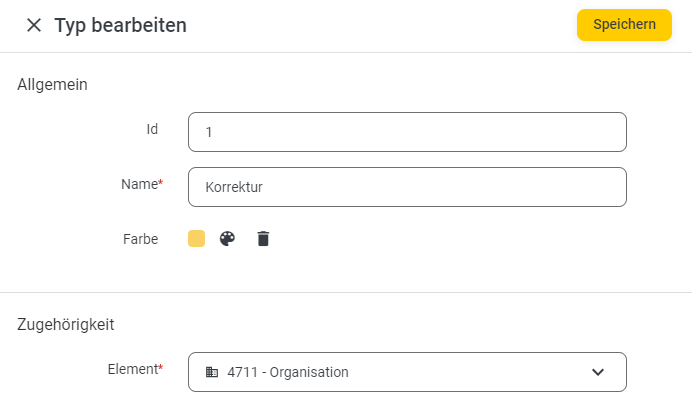The height and width of the screenshot is (411, 692).
Task: Open the color palette picker icon
Action: tap(227, 239)
